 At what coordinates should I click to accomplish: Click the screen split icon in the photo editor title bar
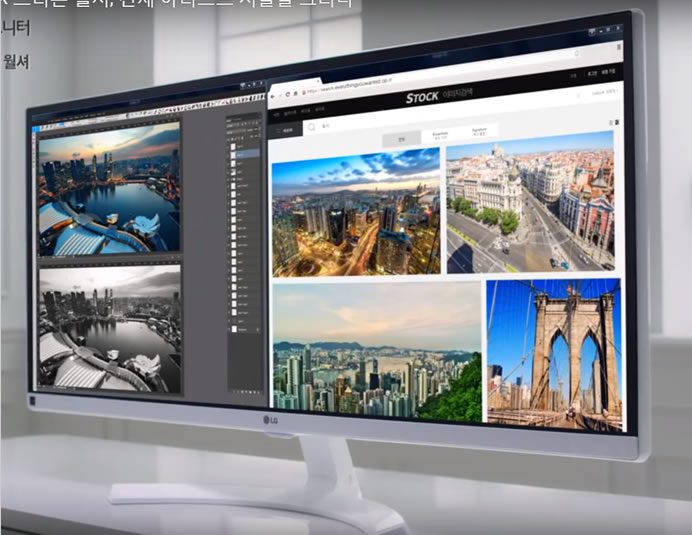[x=242, y=86]
